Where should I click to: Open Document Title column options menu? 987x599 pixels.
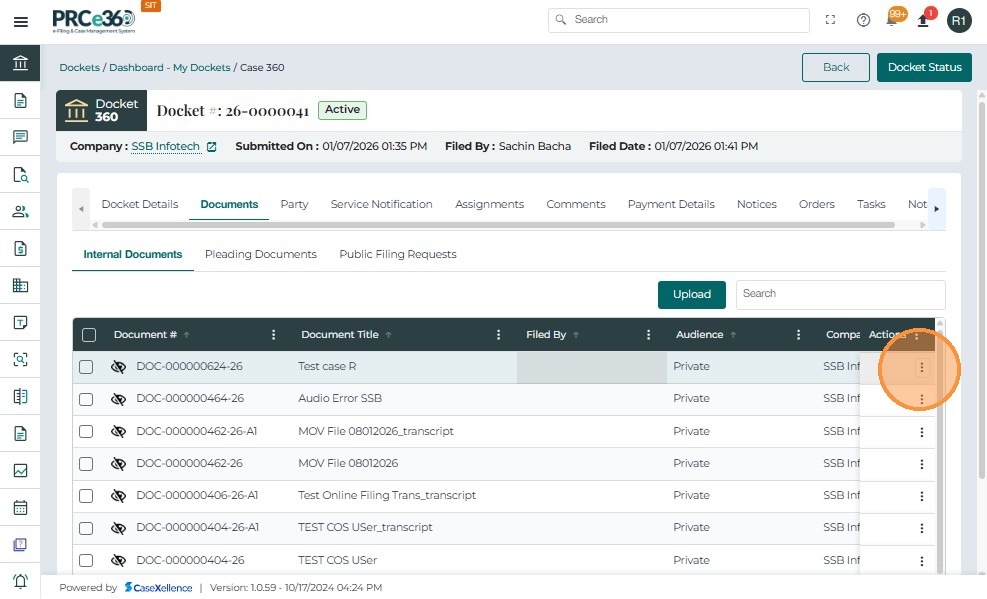pos(498,335)
